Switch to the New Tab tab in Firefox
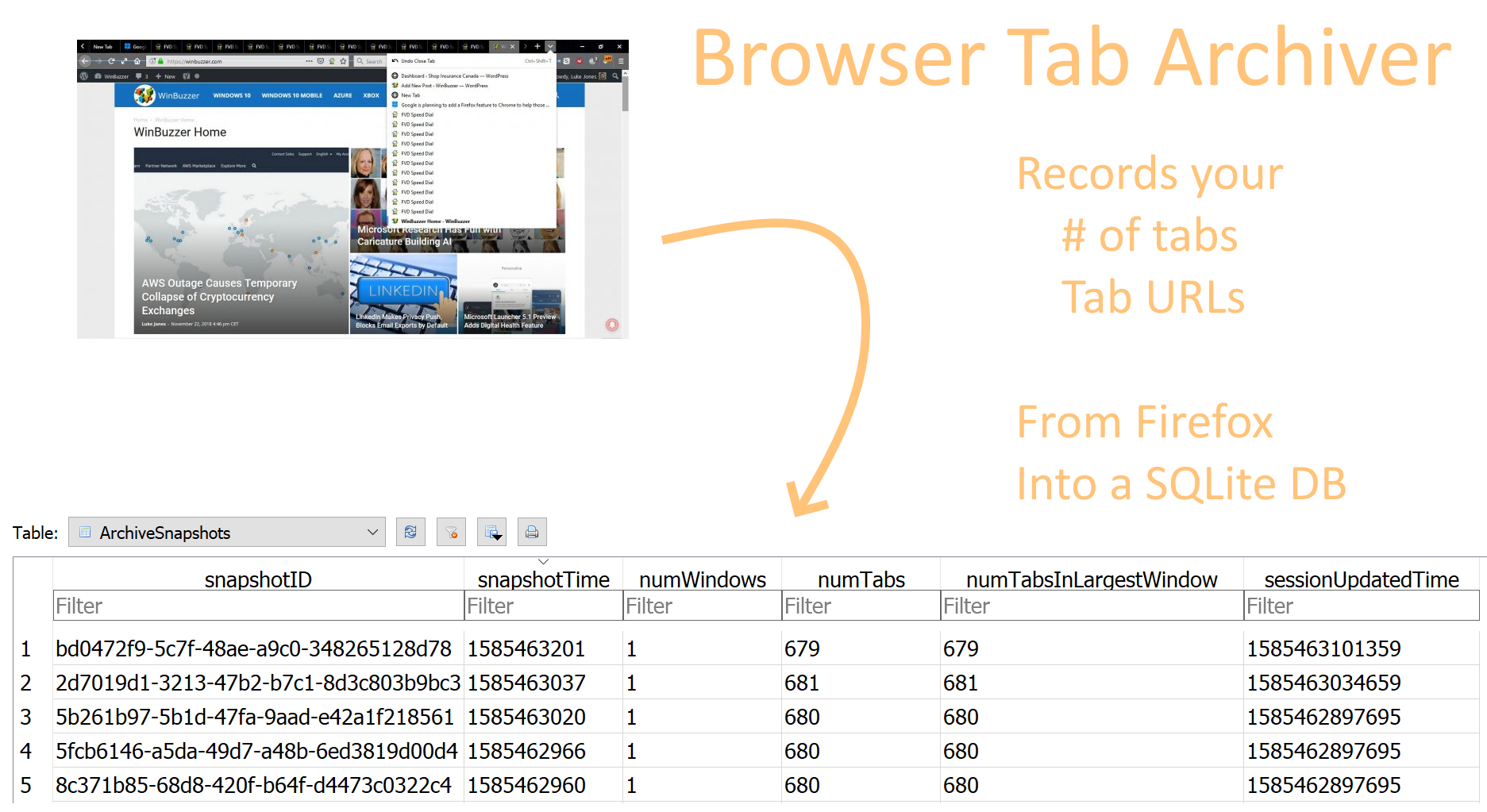This screenshot has width=1487, height=812. click(x=103, y=47)
